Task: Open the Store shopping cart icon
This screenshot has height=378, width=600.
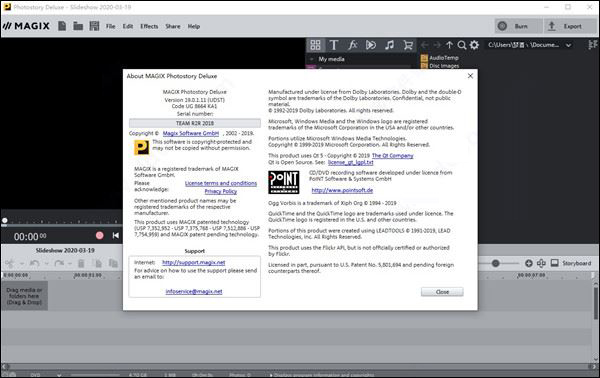Action: 408,45
